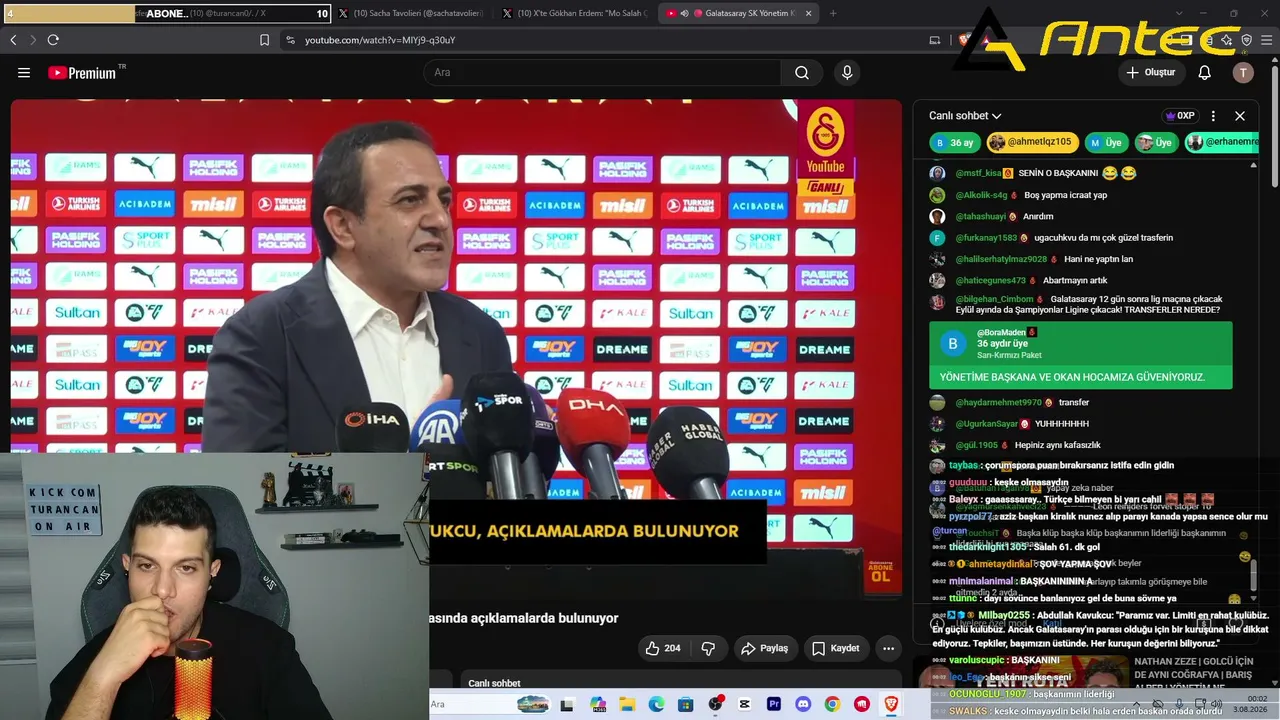The height and width of the screenshot is (720, 1280).
Task: Start voice search with the microphone
Action: 847,73
